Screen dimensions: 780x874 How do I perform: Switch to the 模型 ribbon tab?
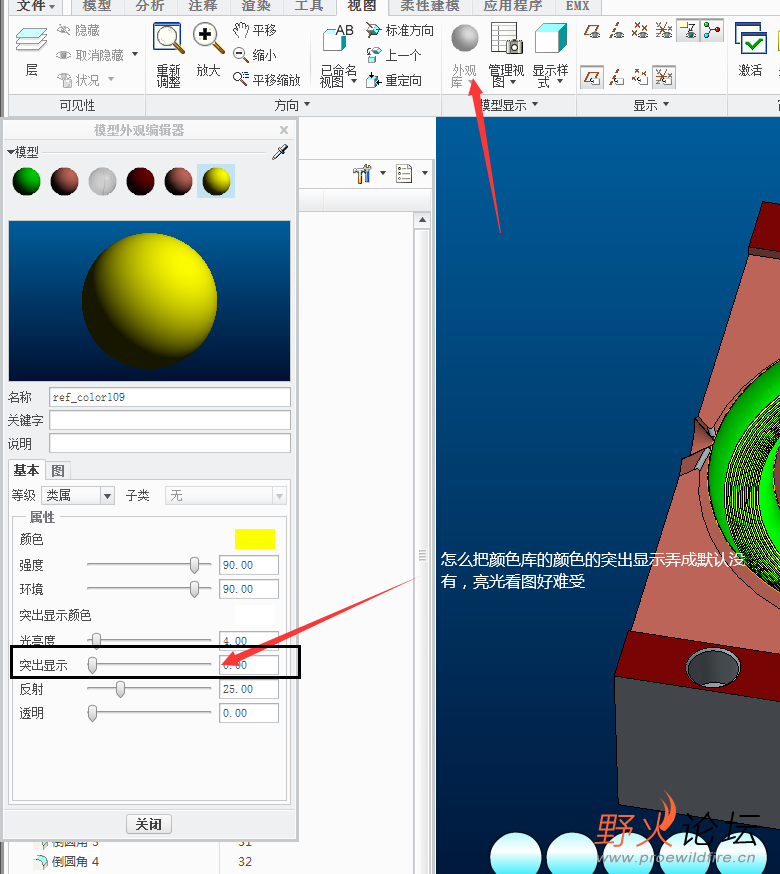(96, 7)
